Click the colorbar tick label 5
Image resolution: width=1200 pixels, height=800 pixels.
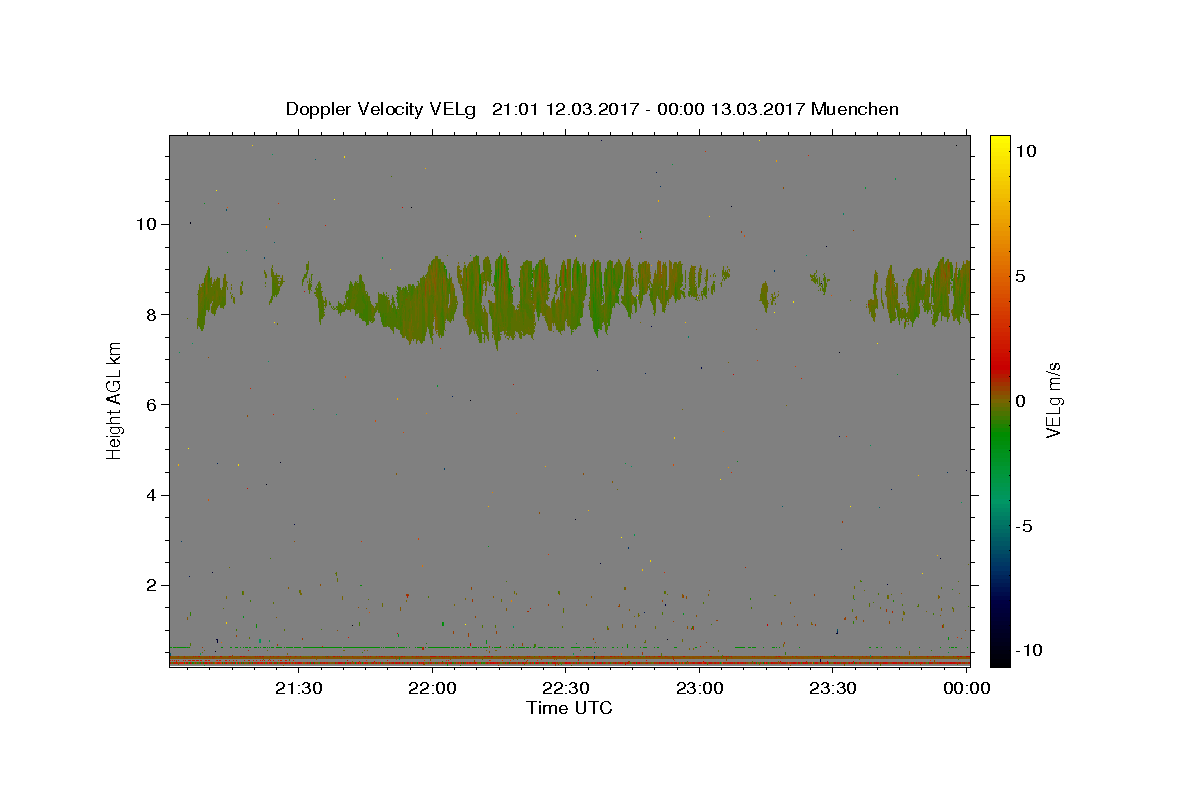click(1020, 276)
